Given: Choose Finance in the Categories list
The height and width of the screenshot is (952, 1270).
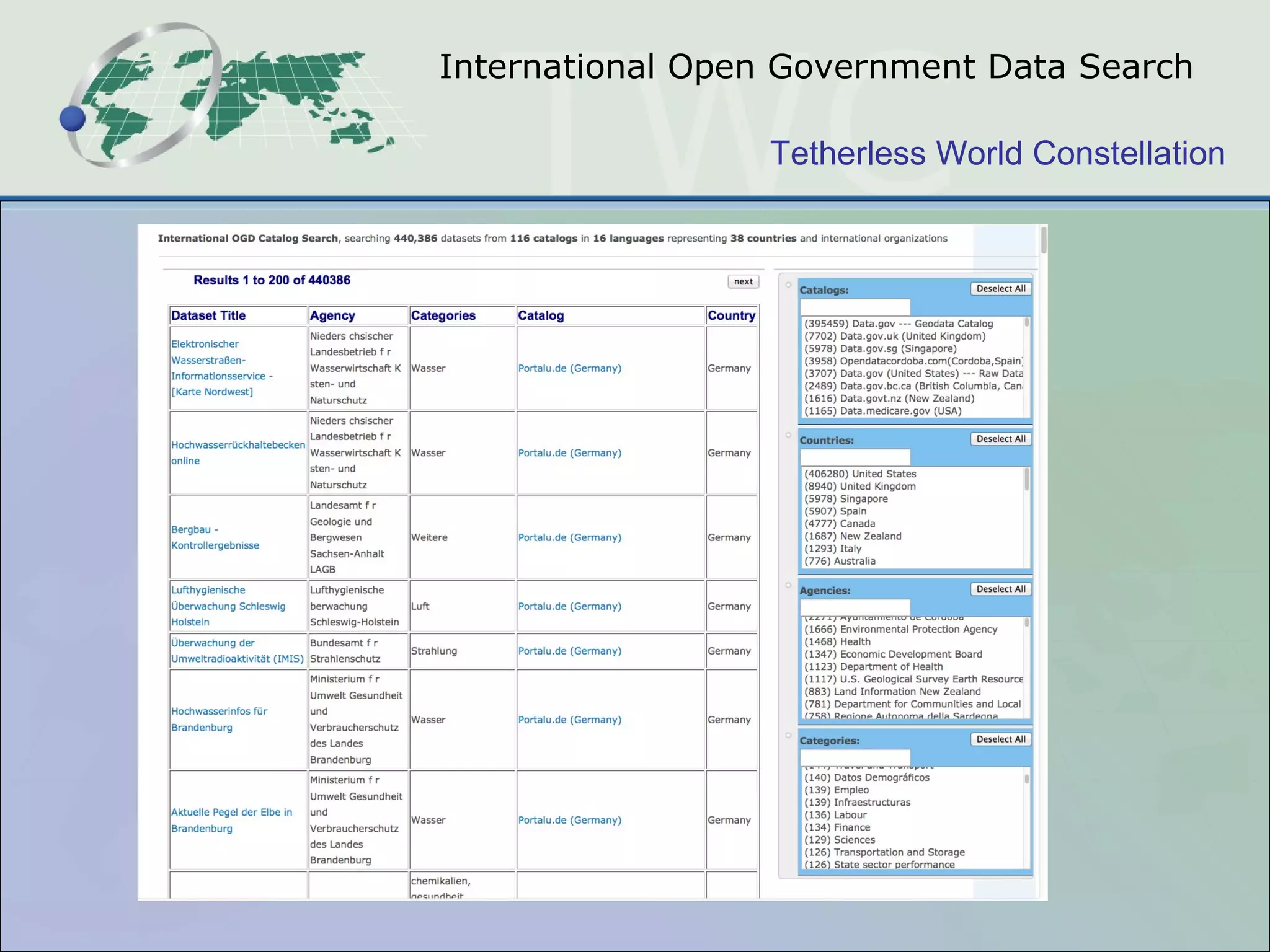Looking at the screenshot, I should point(837,827).
